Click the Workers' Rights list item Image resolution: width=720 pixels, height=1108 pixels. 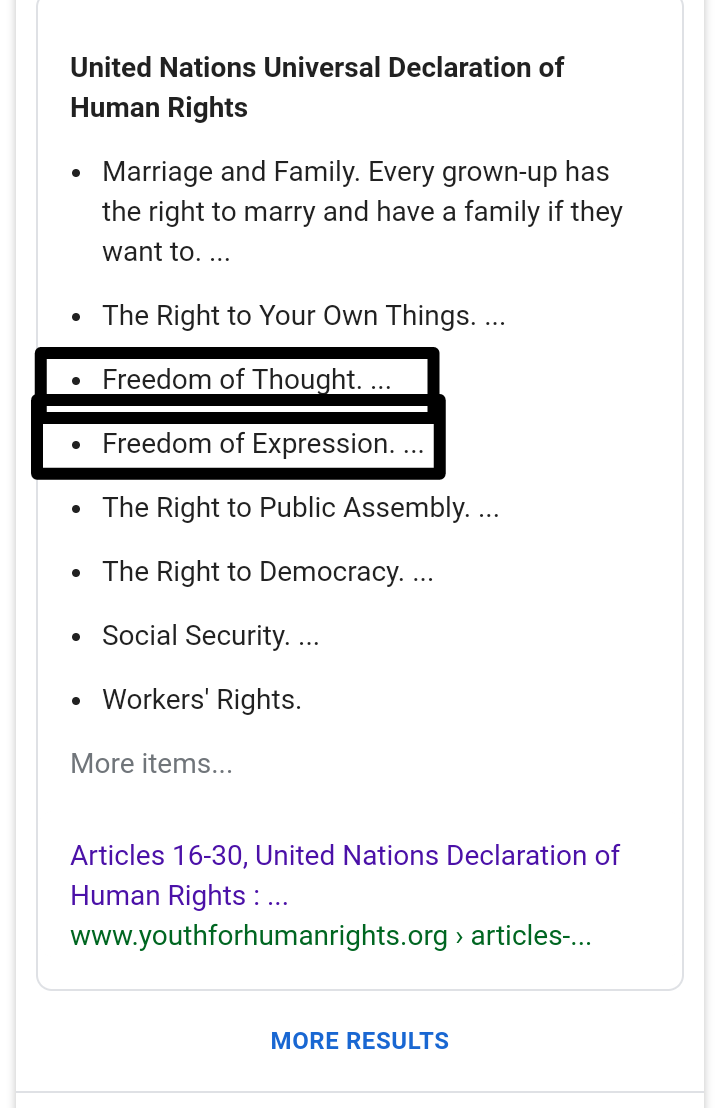201,699
